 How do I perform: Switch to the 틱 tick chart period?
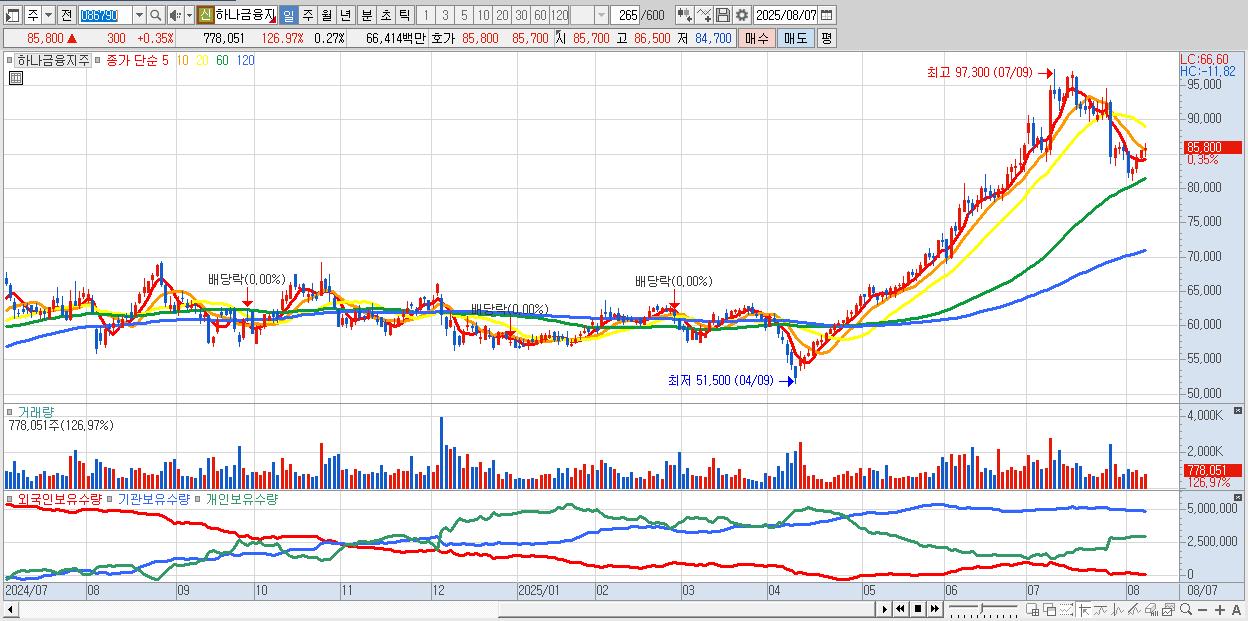pos(404,15)
